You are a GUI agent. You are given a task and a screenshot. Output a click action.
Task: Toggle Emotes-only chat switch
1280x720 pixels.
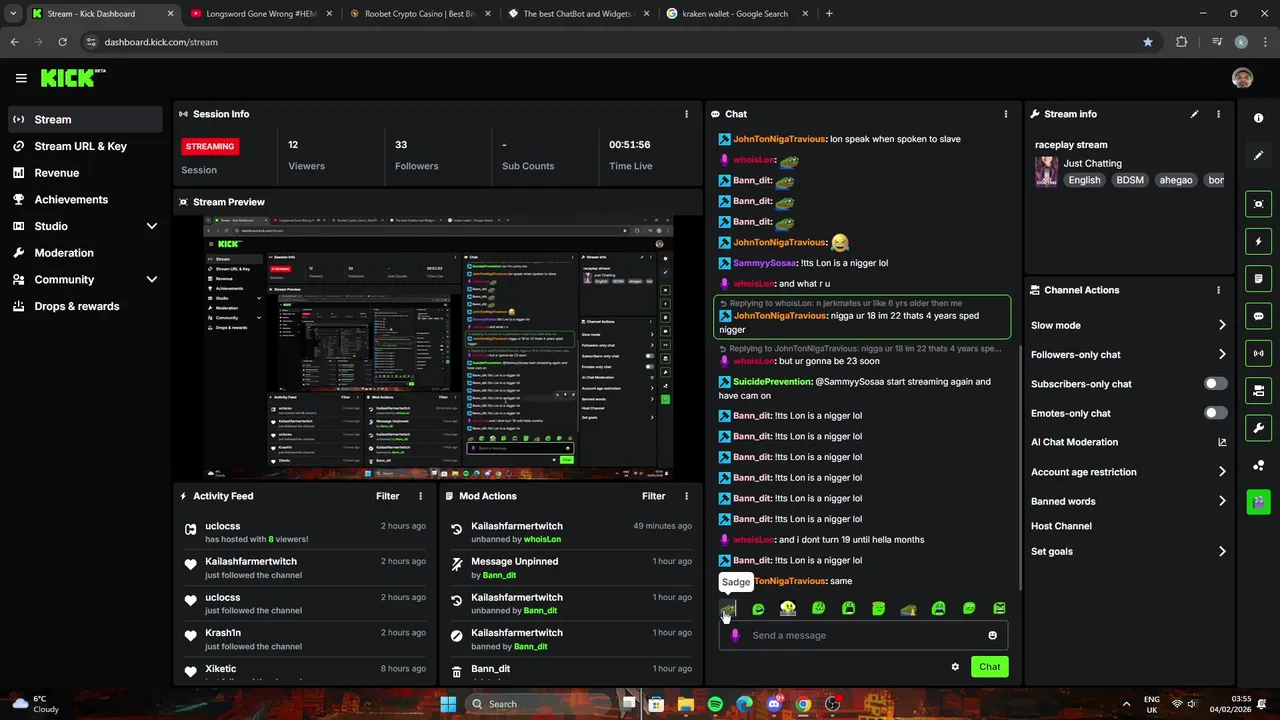[x=1215, y=413]
